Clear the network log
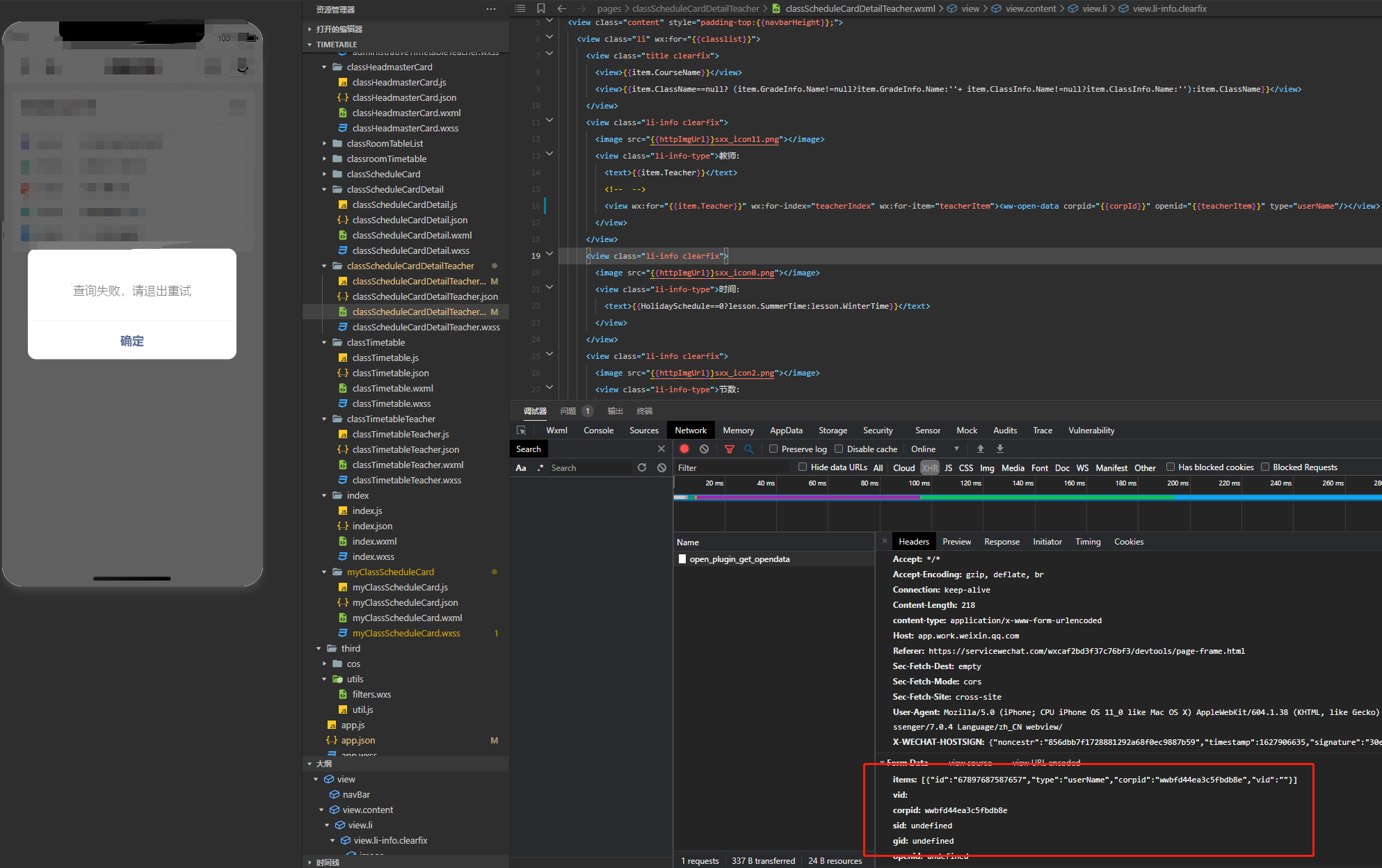This screenshot has width=1382, height=868. (x=704, y=449)
